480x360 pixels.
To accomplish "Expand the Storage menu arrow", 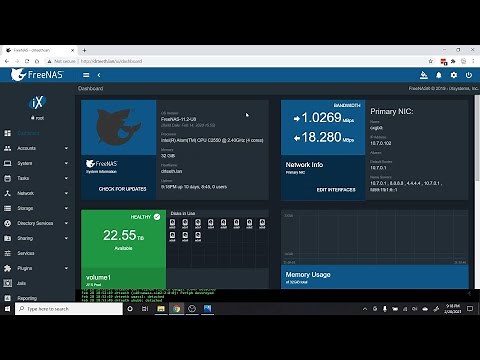I will (x=66, y=208).
